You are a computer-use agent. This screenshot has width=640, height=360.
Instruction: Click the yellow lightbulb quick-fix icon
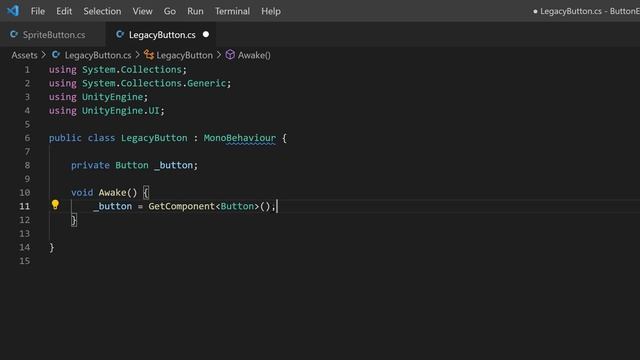(x=55, y=205)
